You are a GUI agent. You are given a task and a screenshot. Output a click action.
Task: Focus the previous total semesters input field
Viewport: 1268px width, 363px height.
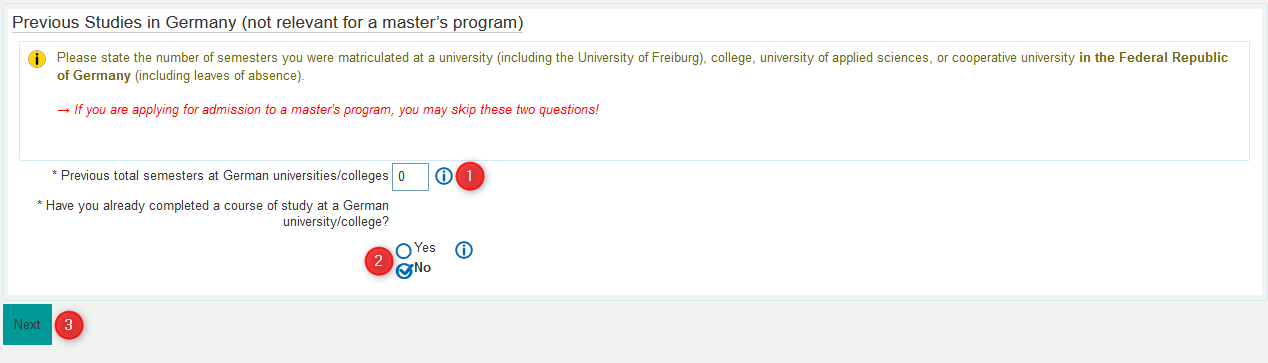(410, 176)
